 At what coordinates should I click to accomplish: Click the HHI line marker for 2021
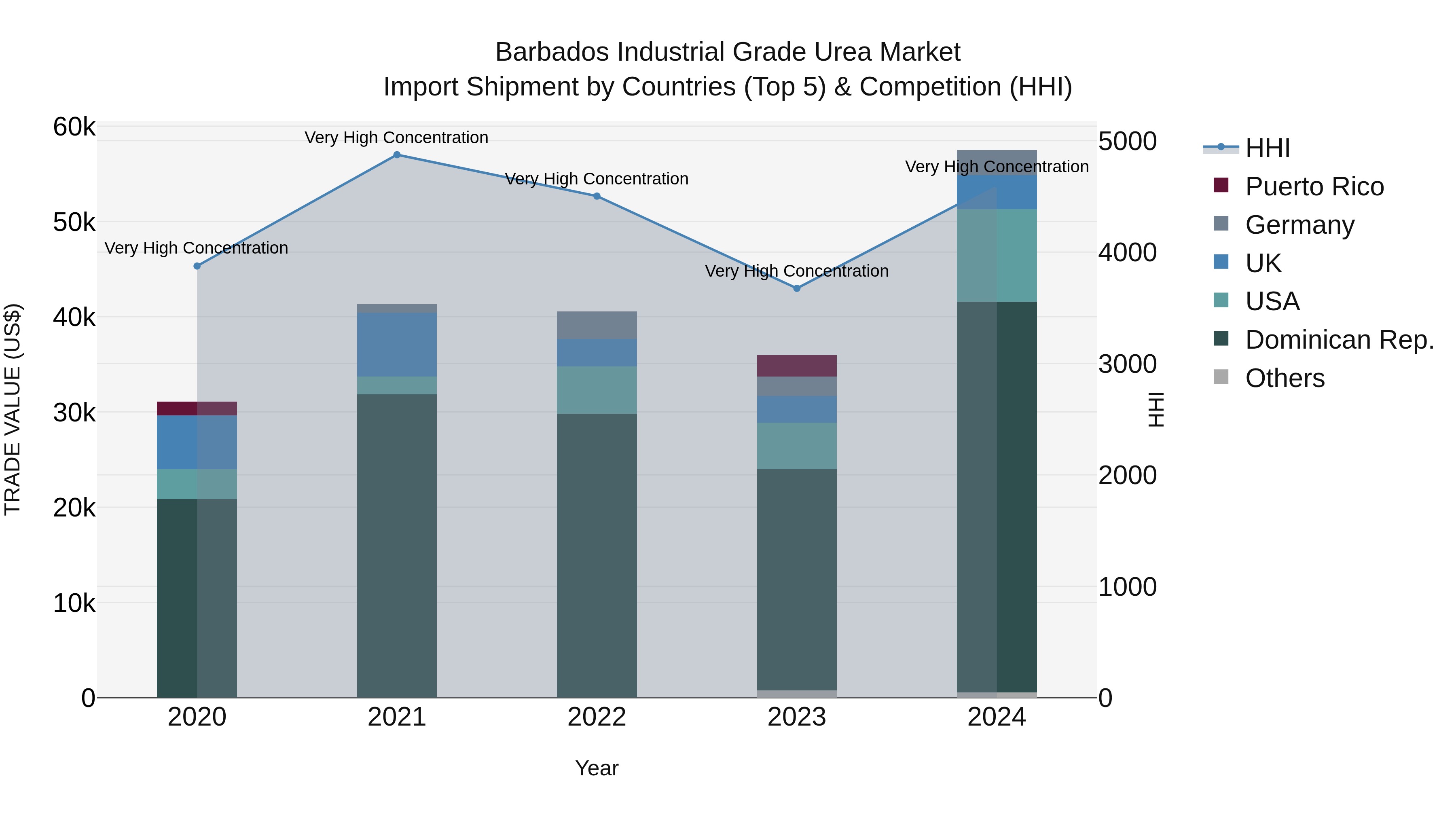pos(397,155)
